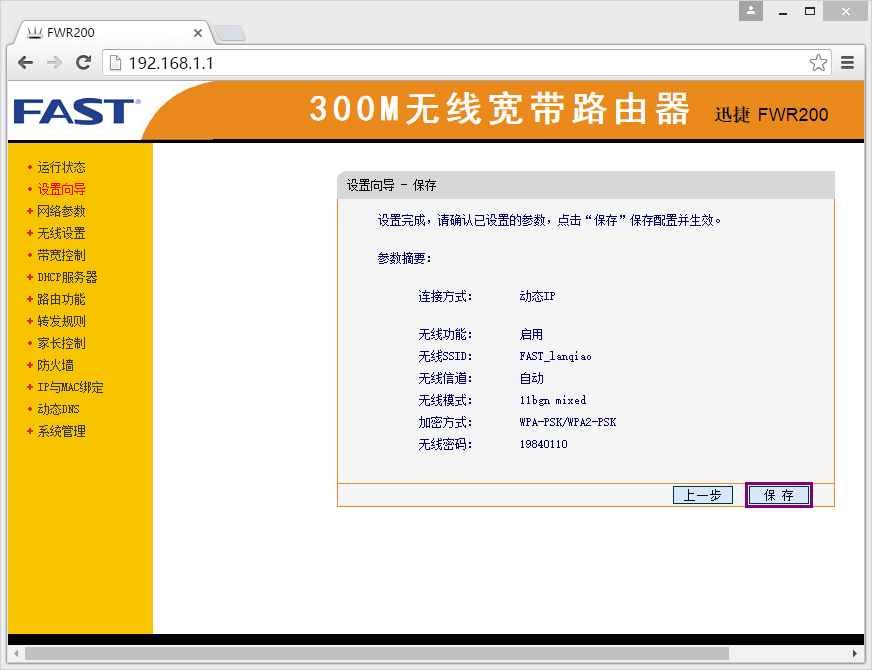This screenshot has height=670, width=872.
Task: Click the wireless mode value 11bgn mixed
Action: (x=552, y=400)
